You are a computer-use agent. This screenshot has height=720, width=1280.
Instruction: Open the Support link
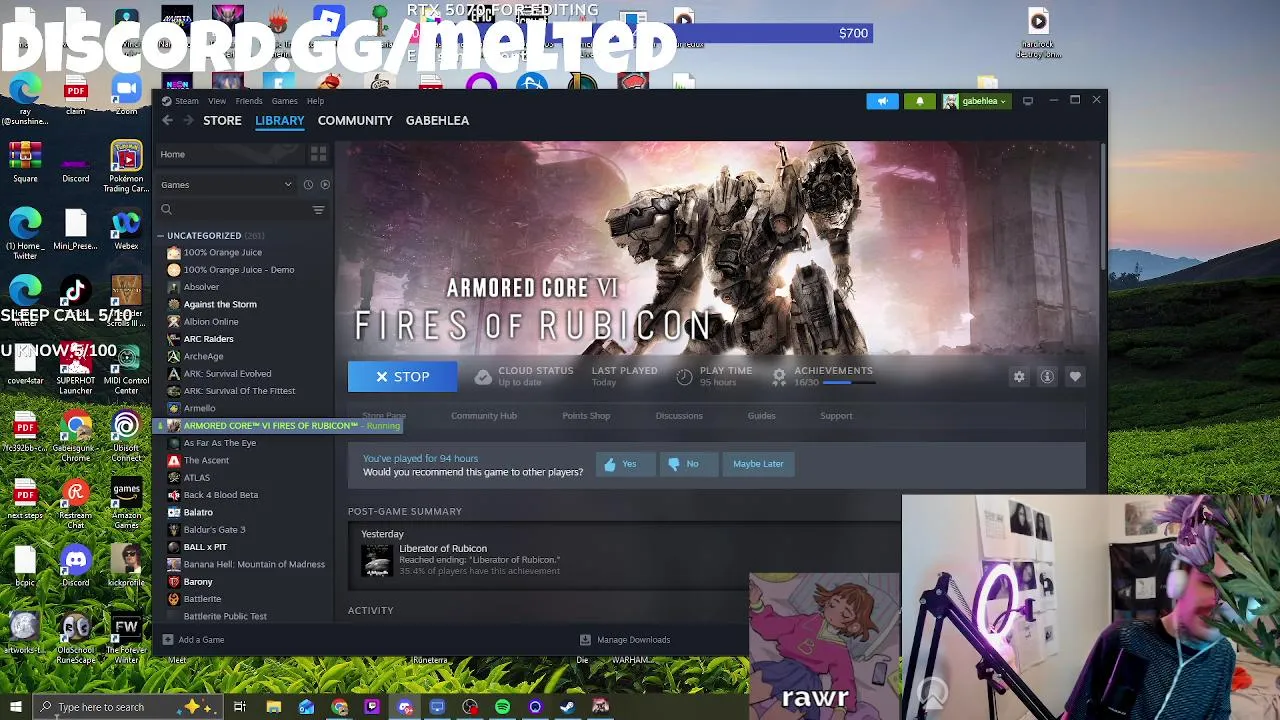(836, 416)
